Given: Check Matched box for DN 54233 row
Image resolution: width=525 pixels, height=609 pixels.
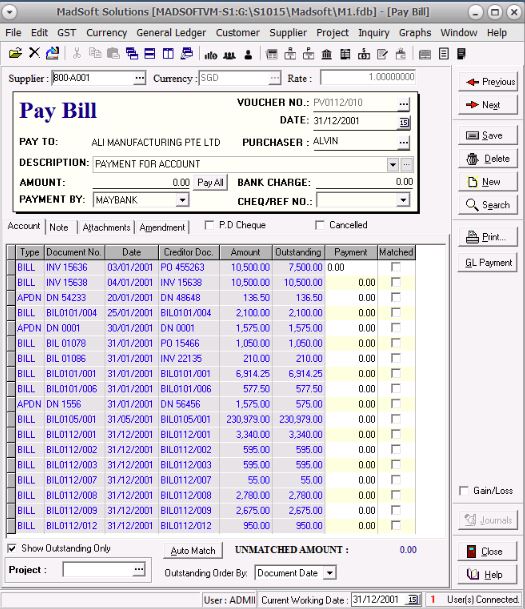Looking at the screenshot, I should pos(396,298).
